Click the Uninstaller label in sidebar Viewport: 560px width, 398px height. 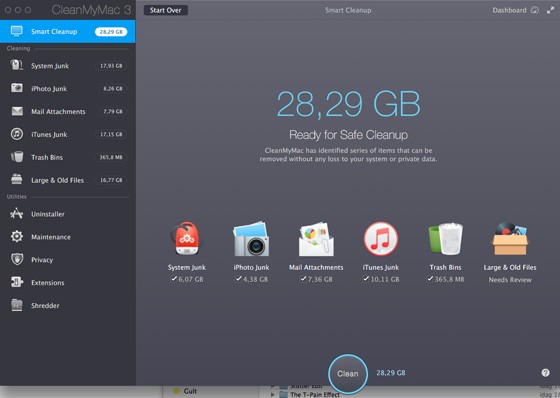coord(48,214)
